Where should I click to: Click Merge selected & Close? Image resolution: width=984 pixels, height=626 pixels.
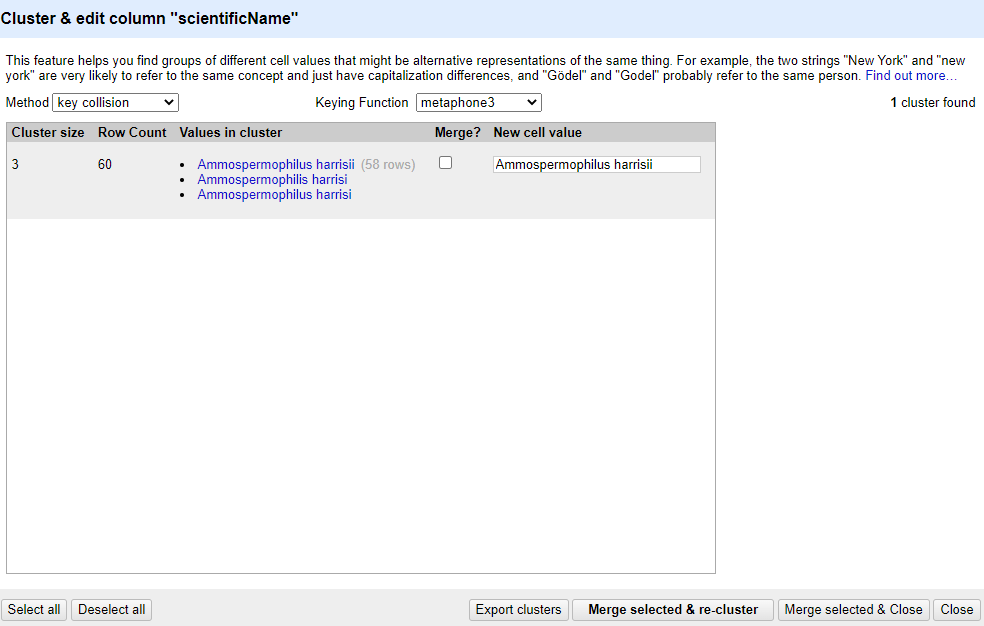click(853, 609)
